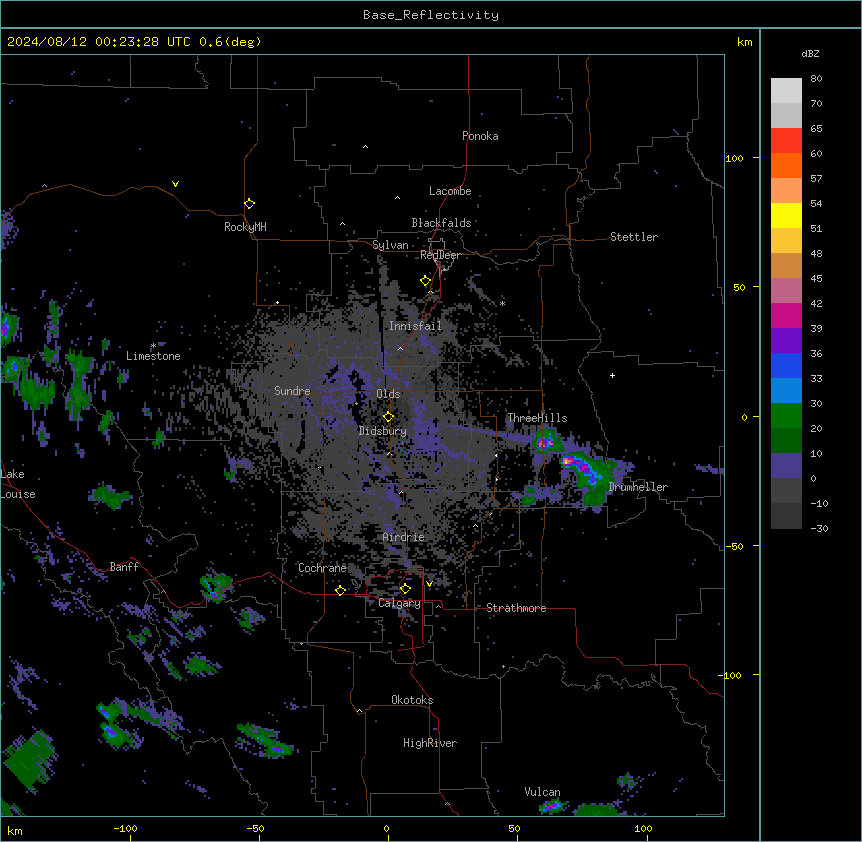Click the RedDeer city label

[x=440, y=255]
